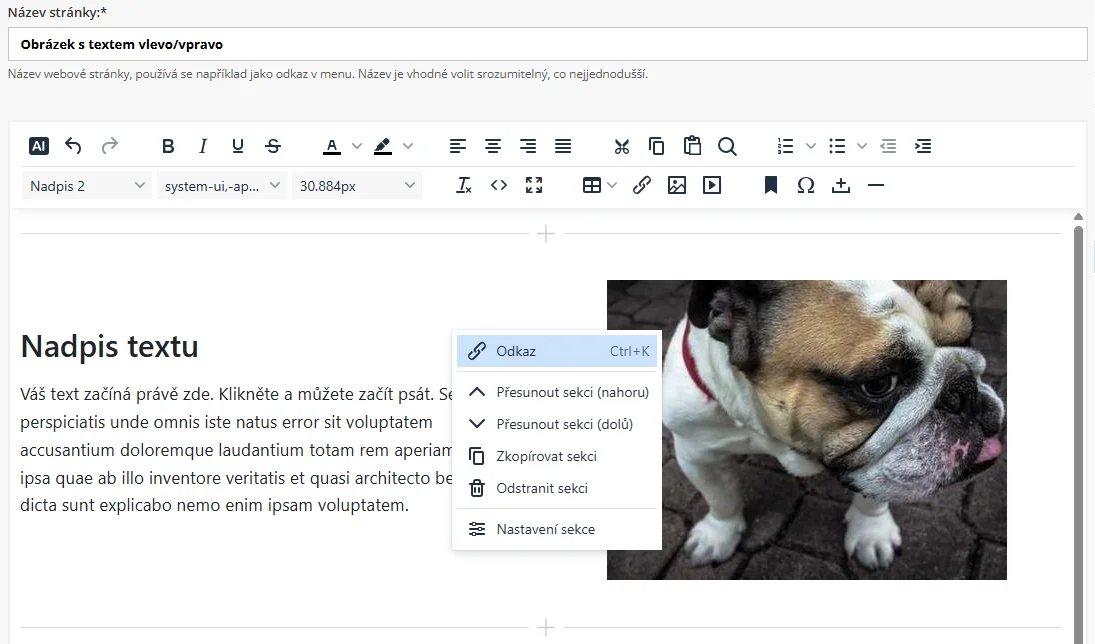The height and width of the screenshot is (644, 1095).
Task: Open fullscreen editor mode
Action: point(534,185)
